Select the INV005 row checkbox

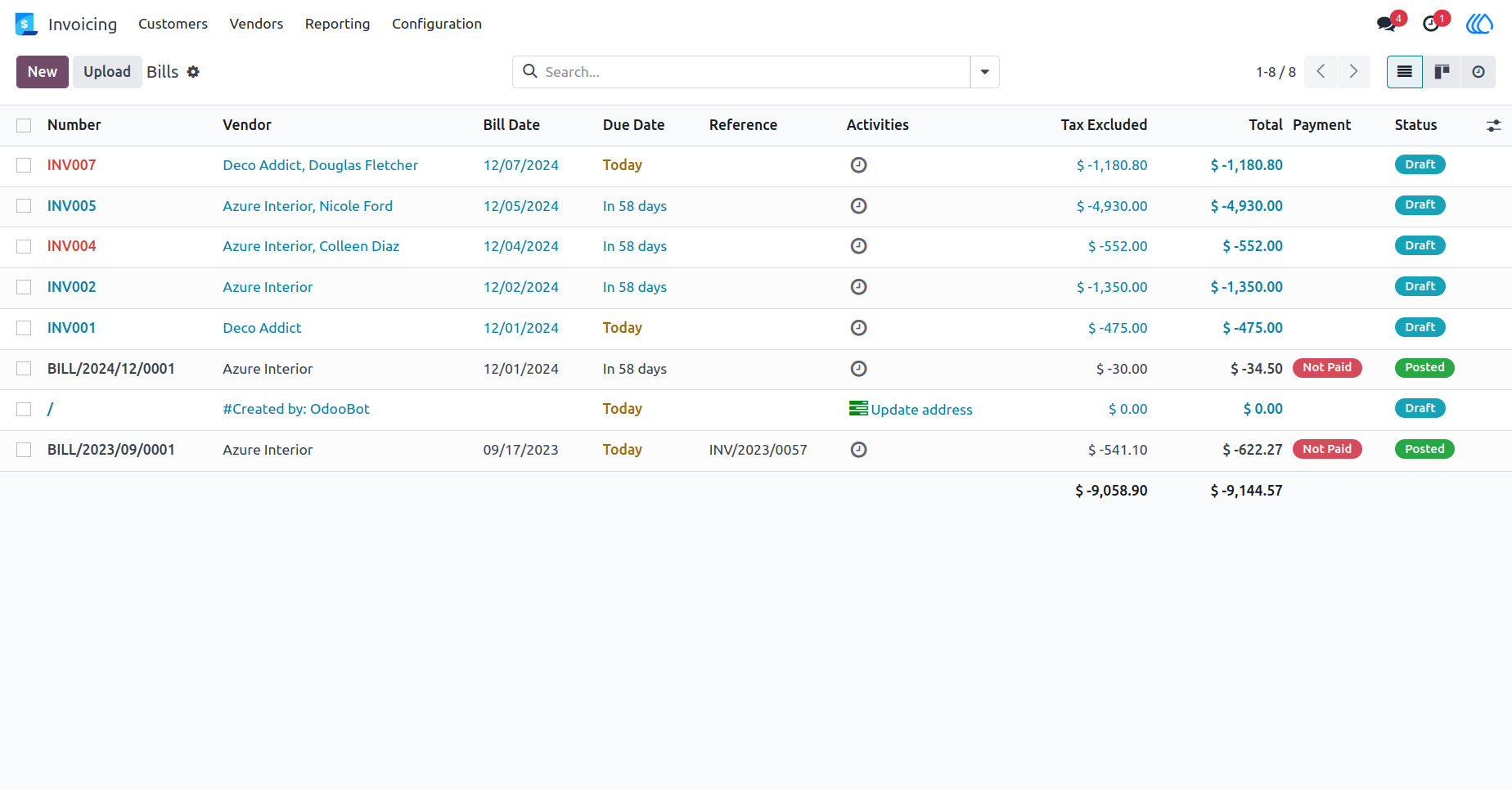(x=24, y=206)
